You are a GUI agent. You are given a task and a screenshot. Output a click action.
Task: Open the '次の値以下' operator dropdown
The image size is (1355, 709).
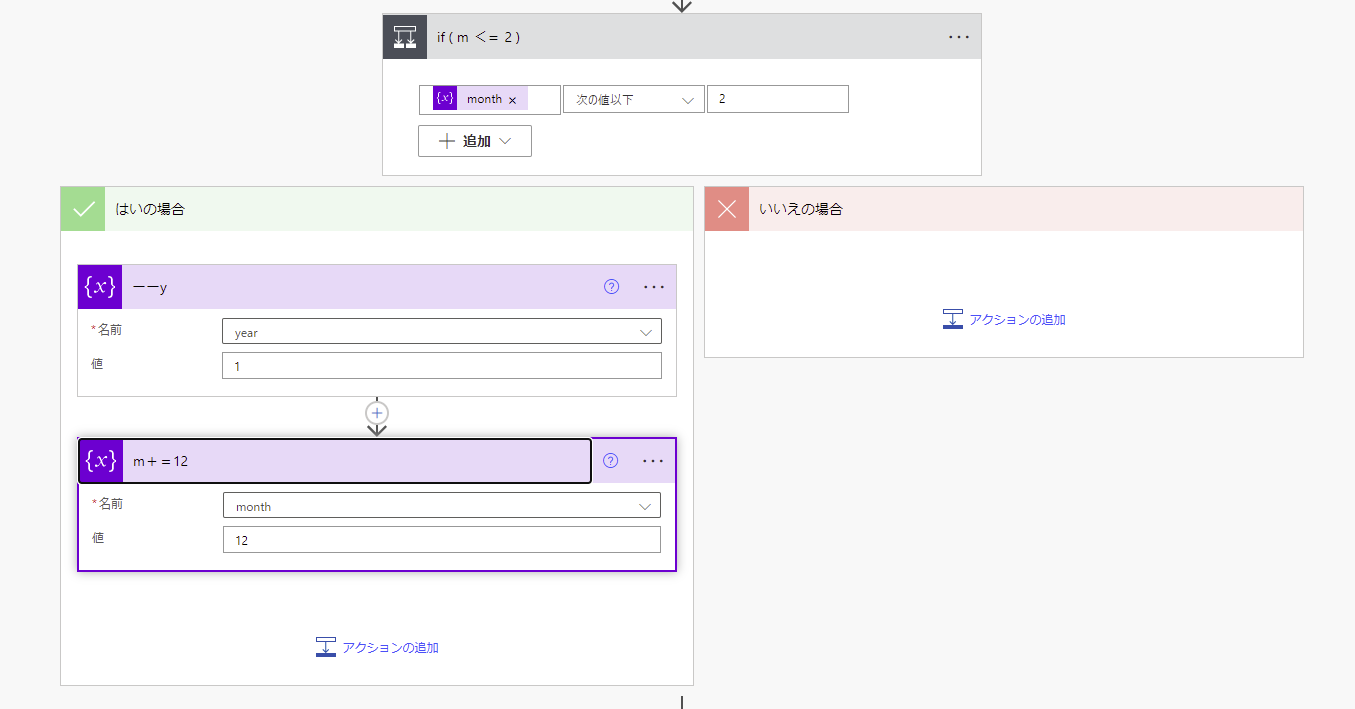tap(633, 99)
